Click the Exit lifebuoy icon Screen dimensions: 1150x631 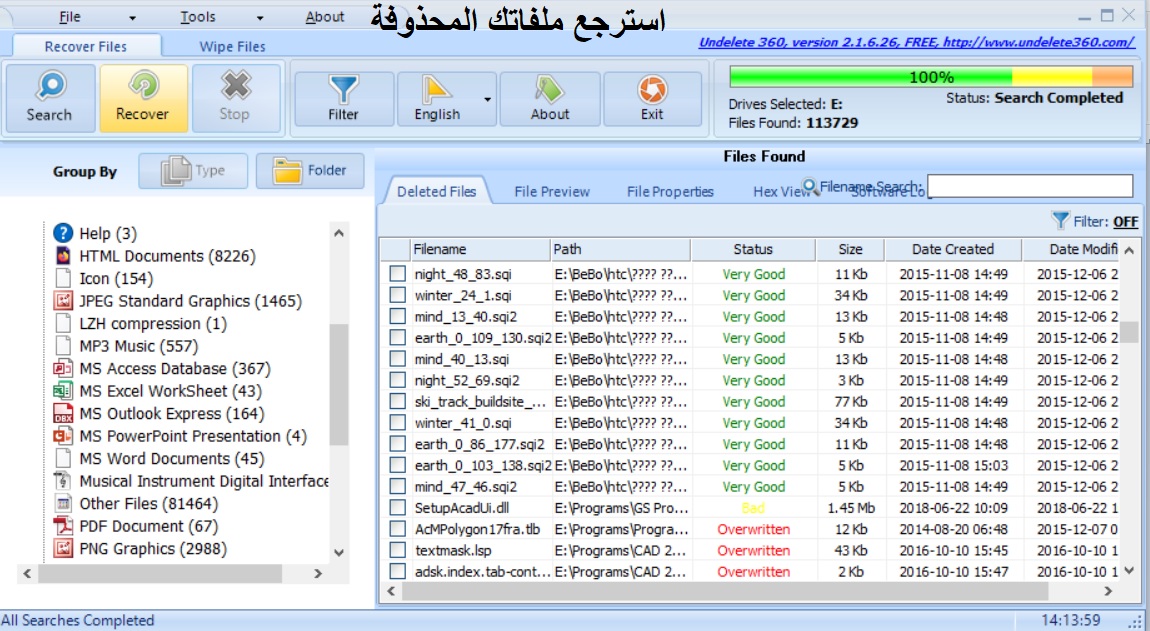coord(652,90)
